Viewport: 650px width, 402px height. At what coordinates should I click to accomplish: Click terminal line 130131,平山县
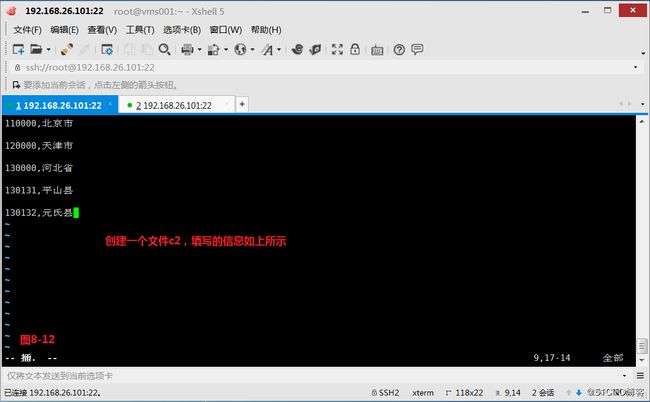click(39, 190)
